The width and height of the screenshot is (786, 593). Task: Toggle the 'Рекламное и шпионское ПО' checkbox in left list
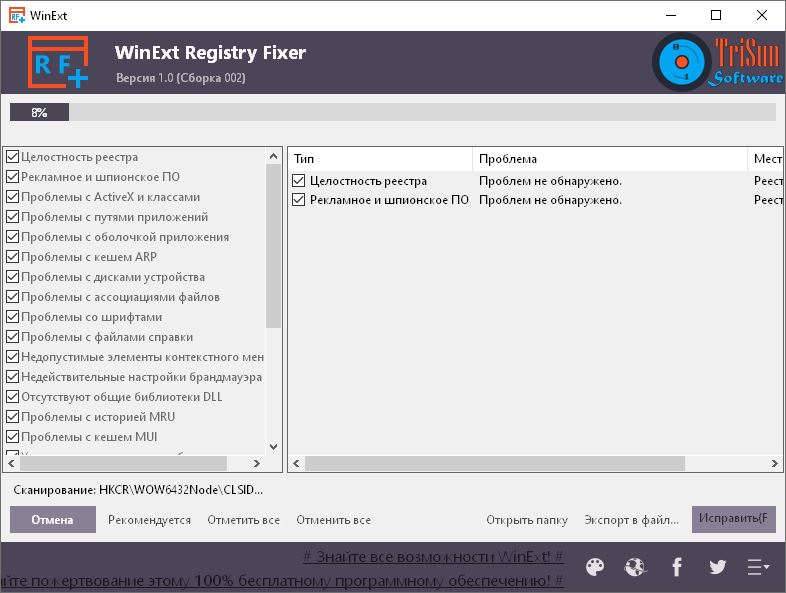coord(13,176)
